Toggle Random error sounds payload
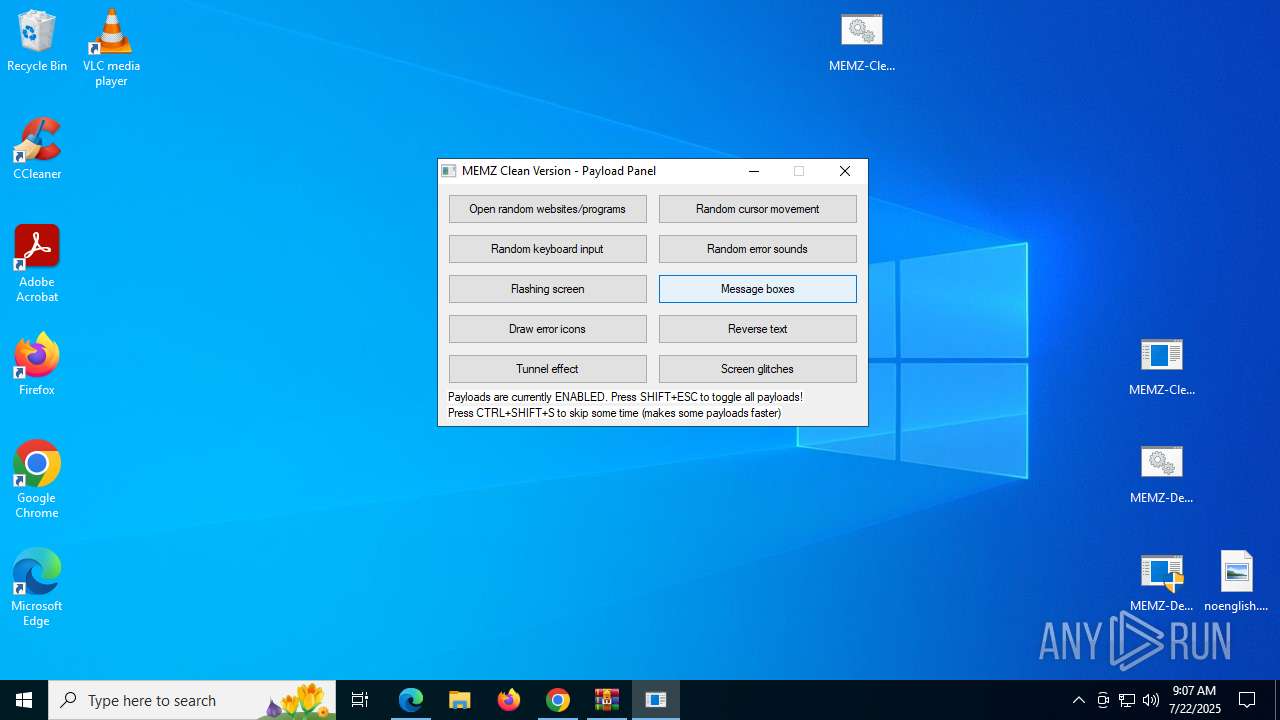The image size is (1280, 720). point(758,249)
